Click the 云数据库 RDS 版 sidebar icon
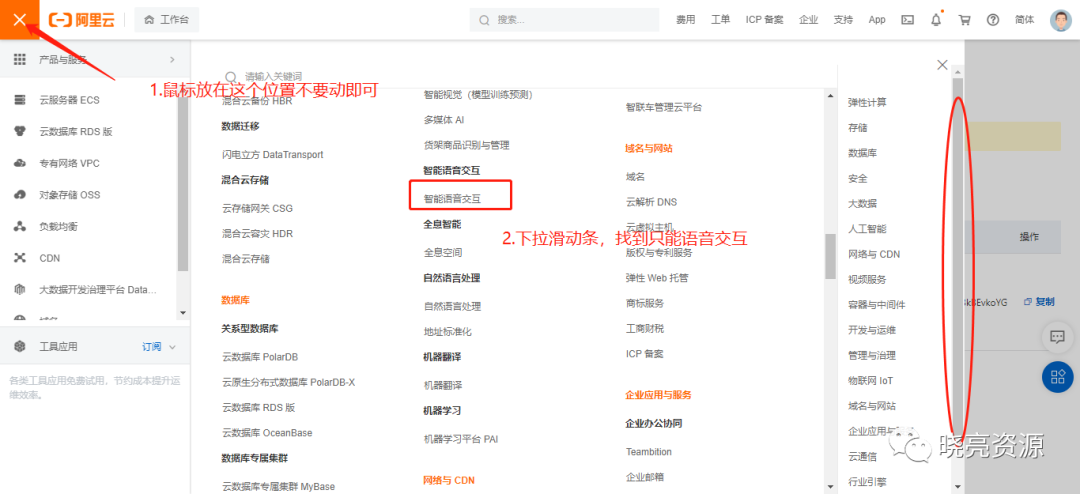This screenshot has width=1080, height=494. pos(20,132)
